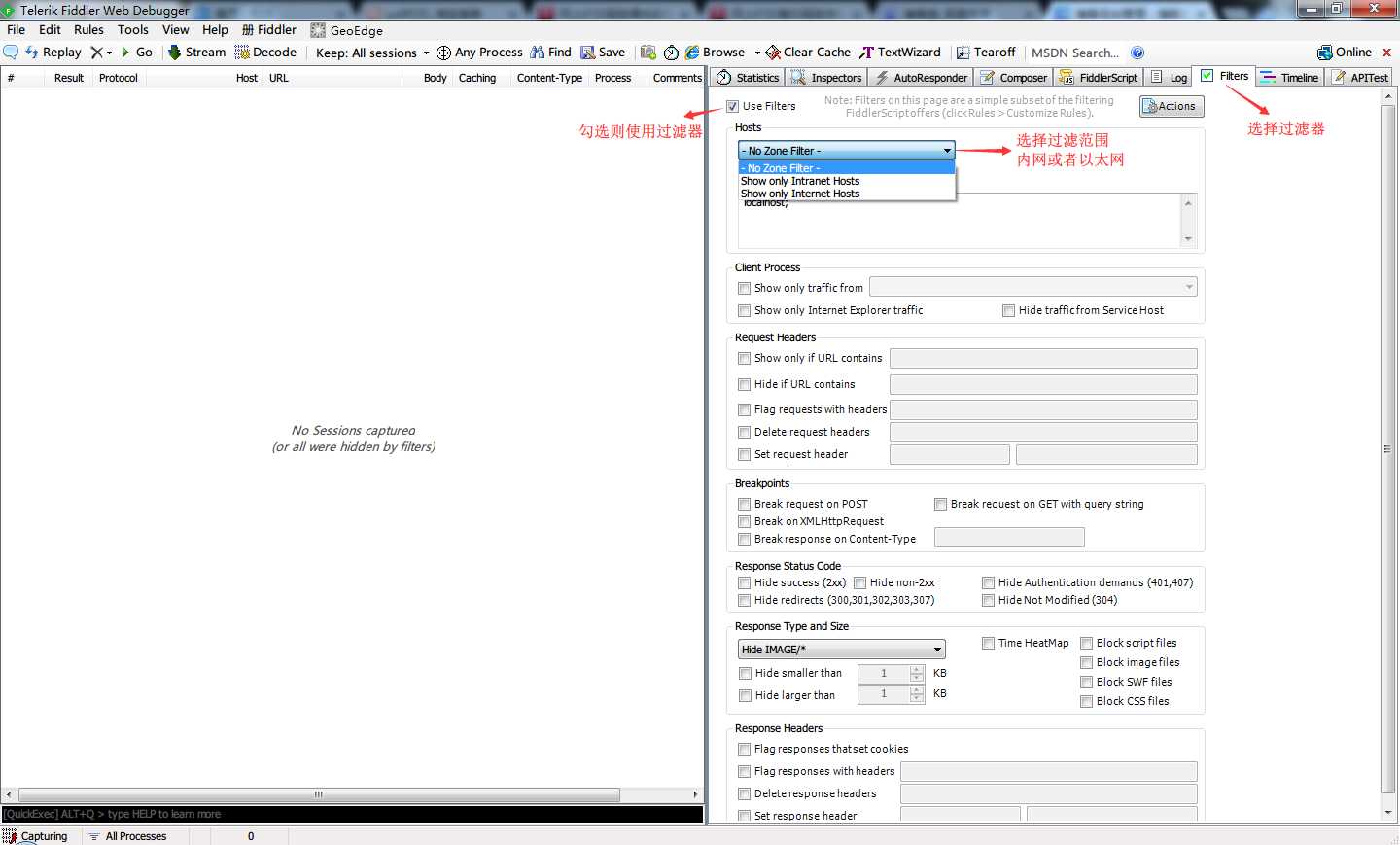
Task: Select Show only Intranet Hosts option
Action: click(x=847, y=181)
